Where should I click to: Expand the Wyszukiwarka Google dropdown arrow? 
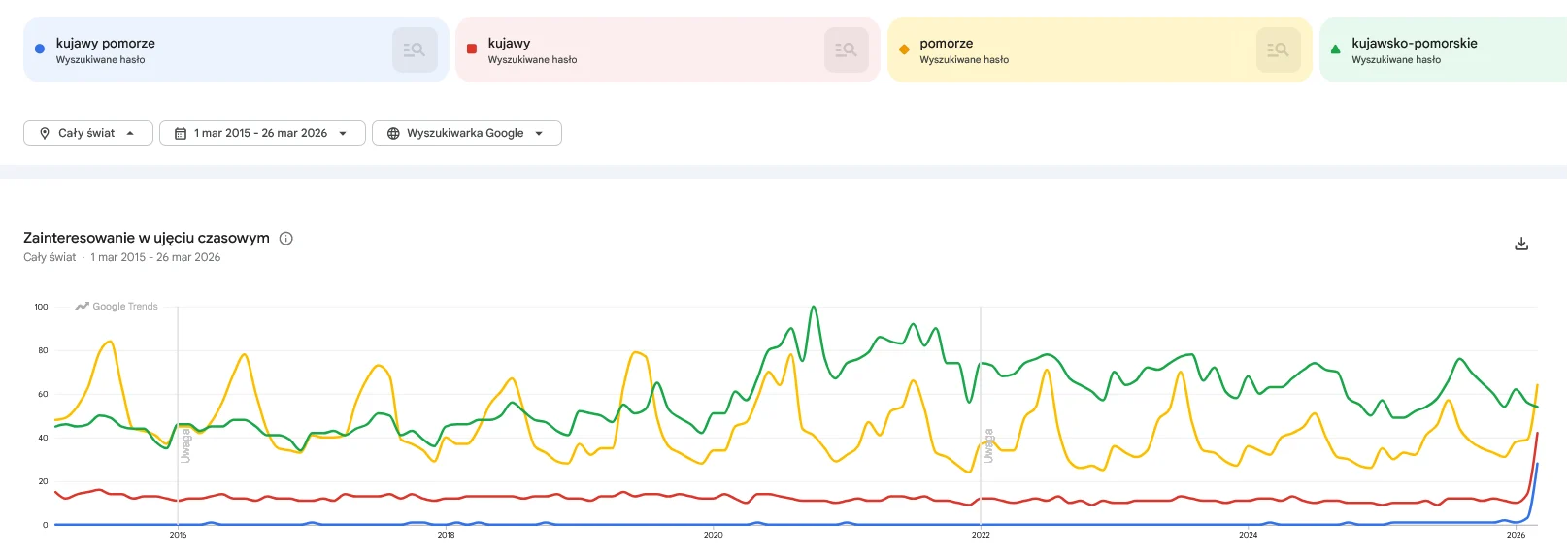tap(539, 134)
